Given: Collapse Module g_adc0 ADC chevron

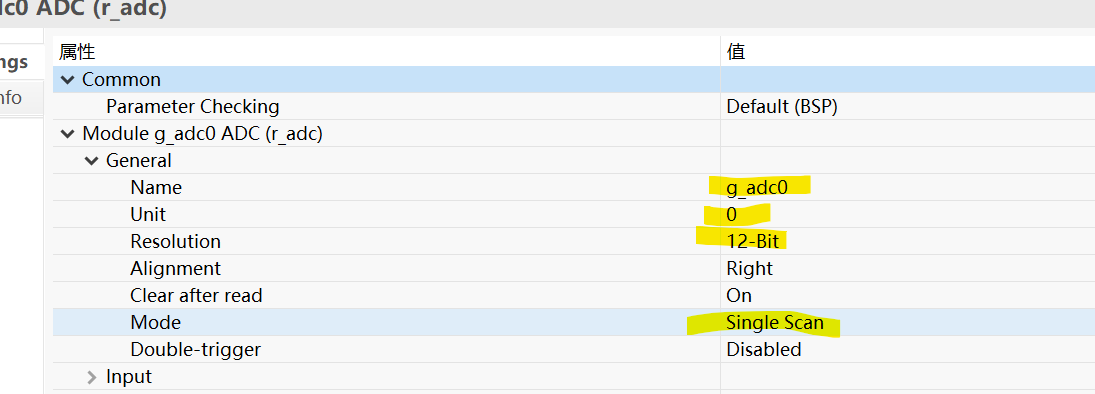Looking at the screenshot, I should [x=67, y=133].
